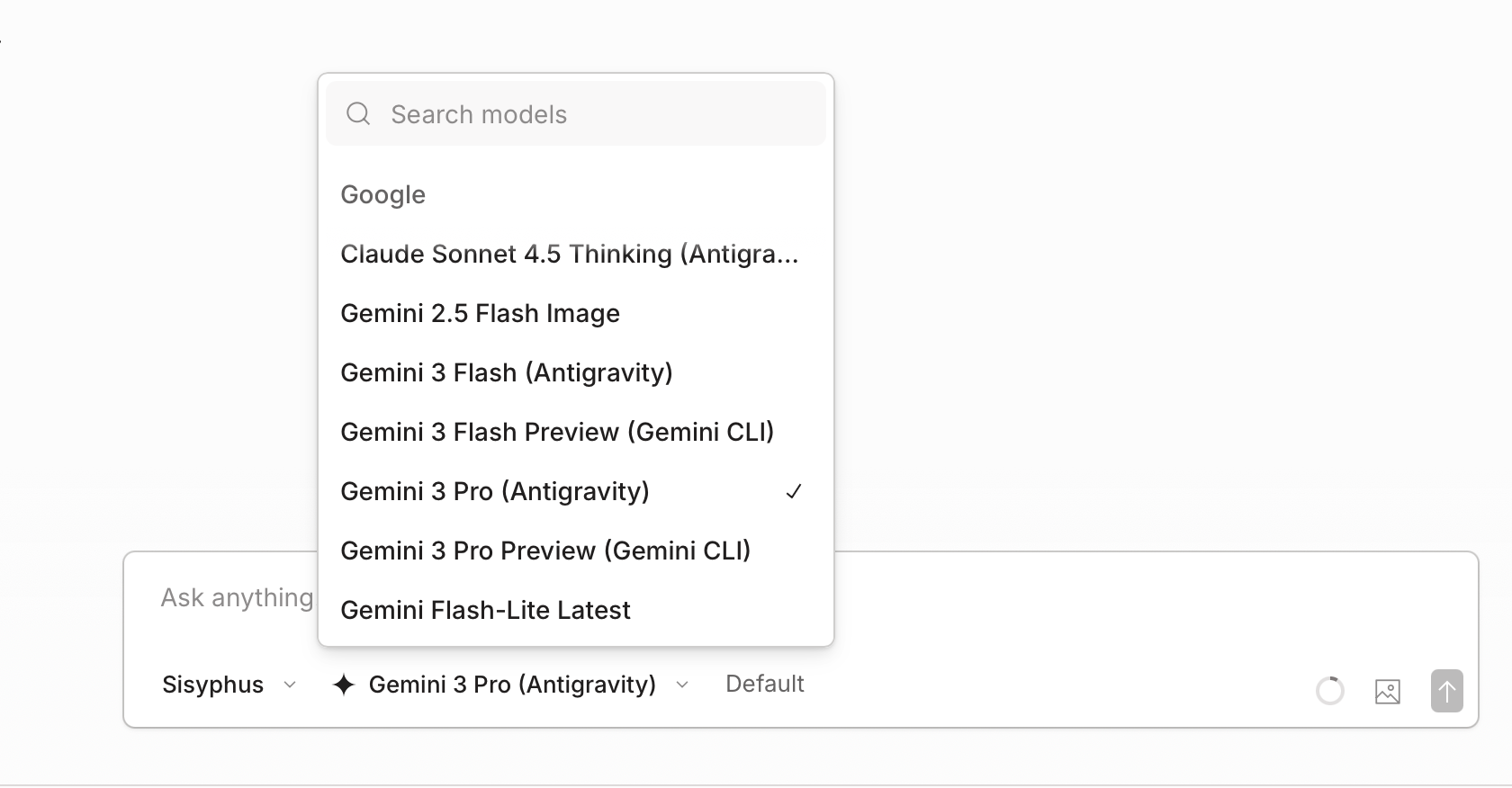Screen dimensions: 1512x788
Task: Click the search magnifier icon
Action: point(358,113)
